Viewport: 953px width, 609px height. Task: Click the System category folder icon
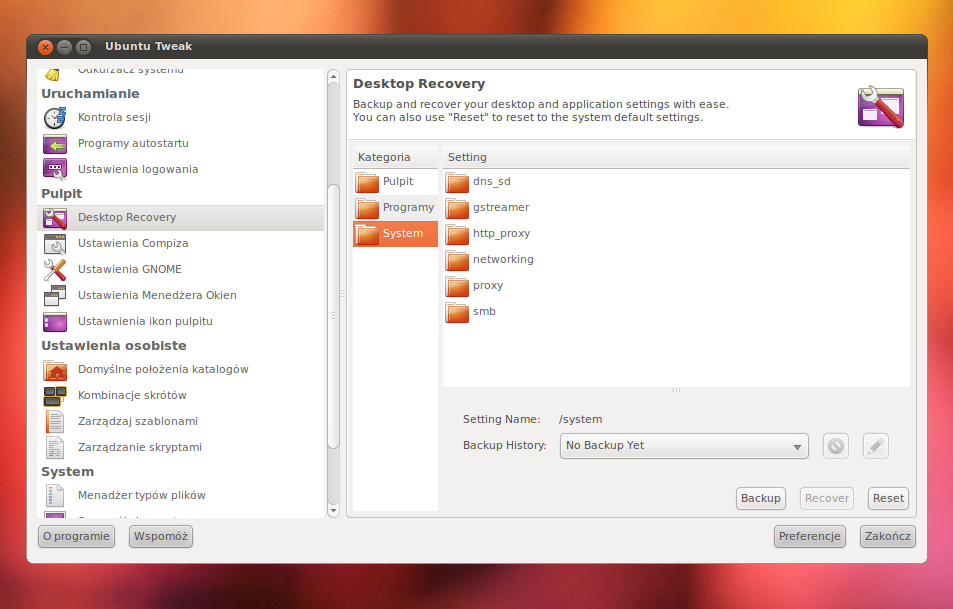click(x=367, y=234)
